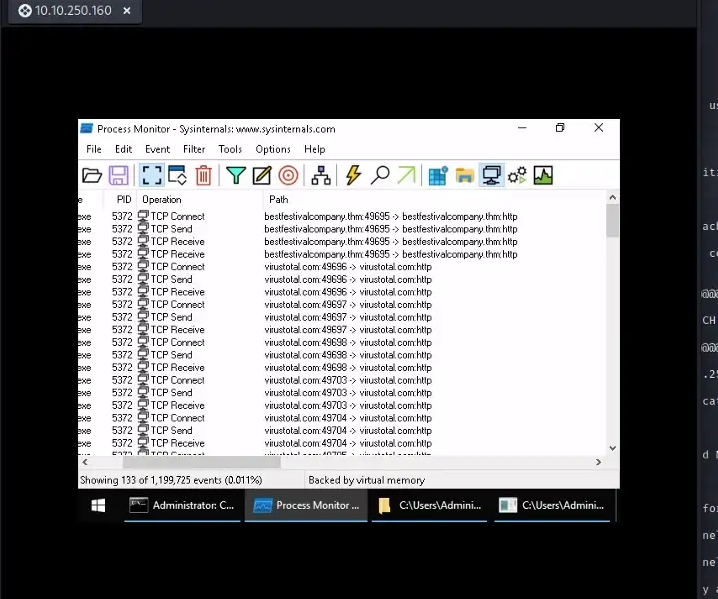Click the event count in the status bar
The height and width of the screenshot is (599, 718).
click(x=171, y=480)
